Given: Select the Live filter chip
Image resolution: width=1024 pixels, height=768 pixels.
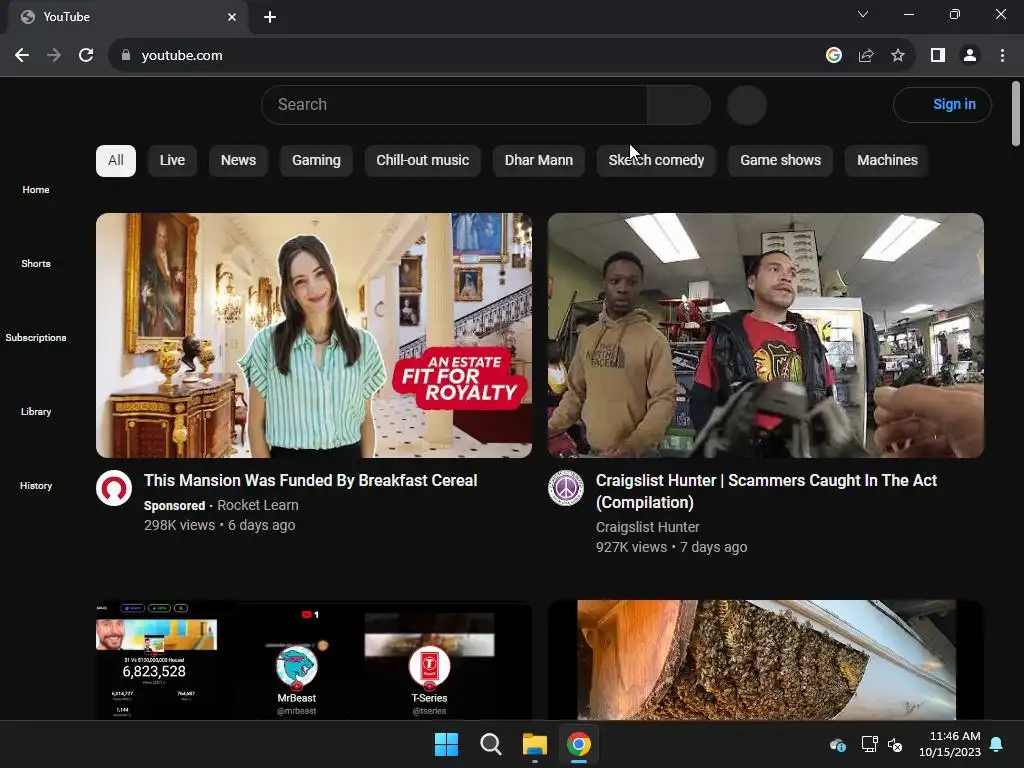Looking at the screenshot, I should click(x=172, y=161).
